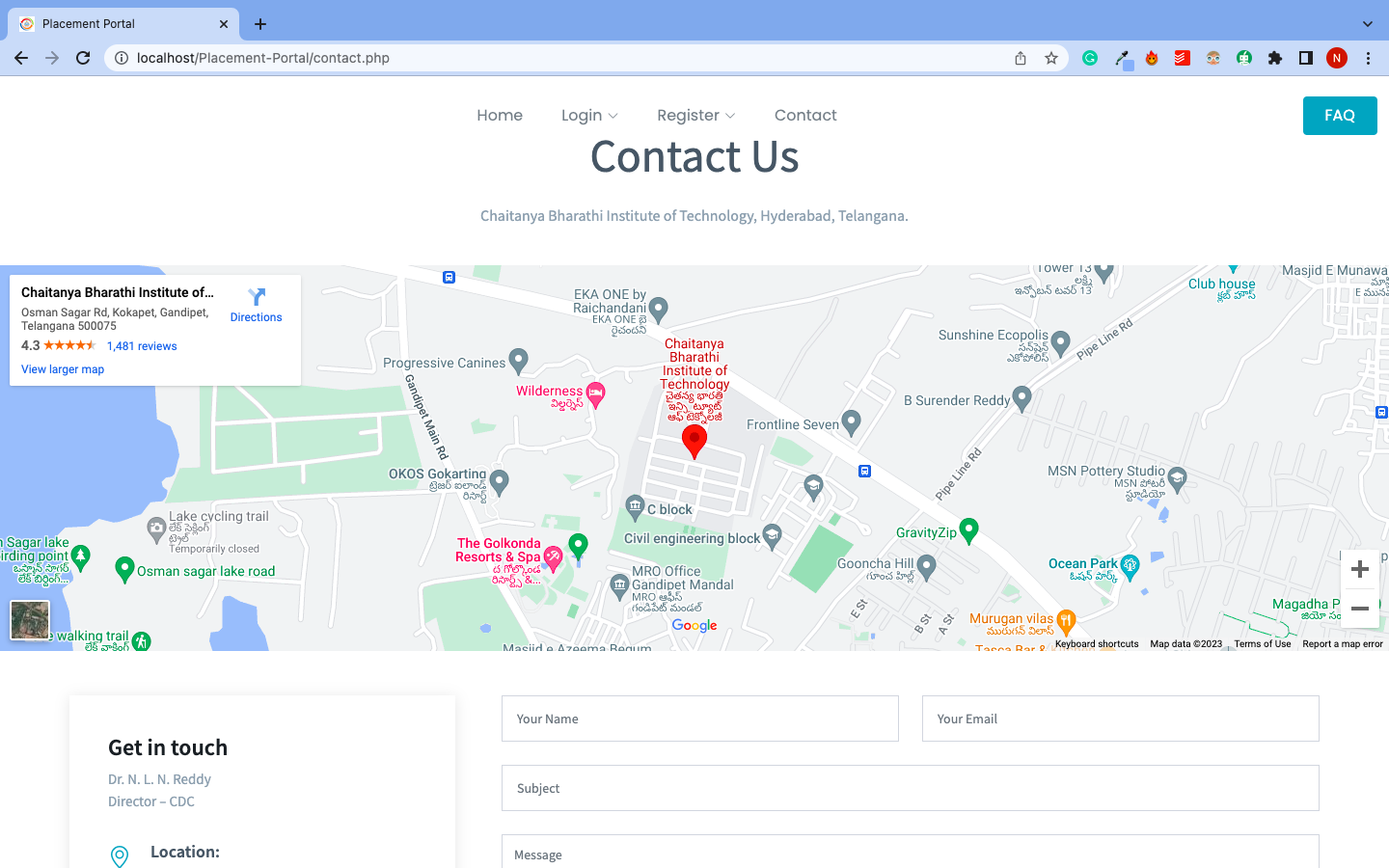Image resolution: width=1389 pixels, height=868 pixels.
Task: Open the color picker extension icon
Action: pyautogui.click(x=1123, y=59)
